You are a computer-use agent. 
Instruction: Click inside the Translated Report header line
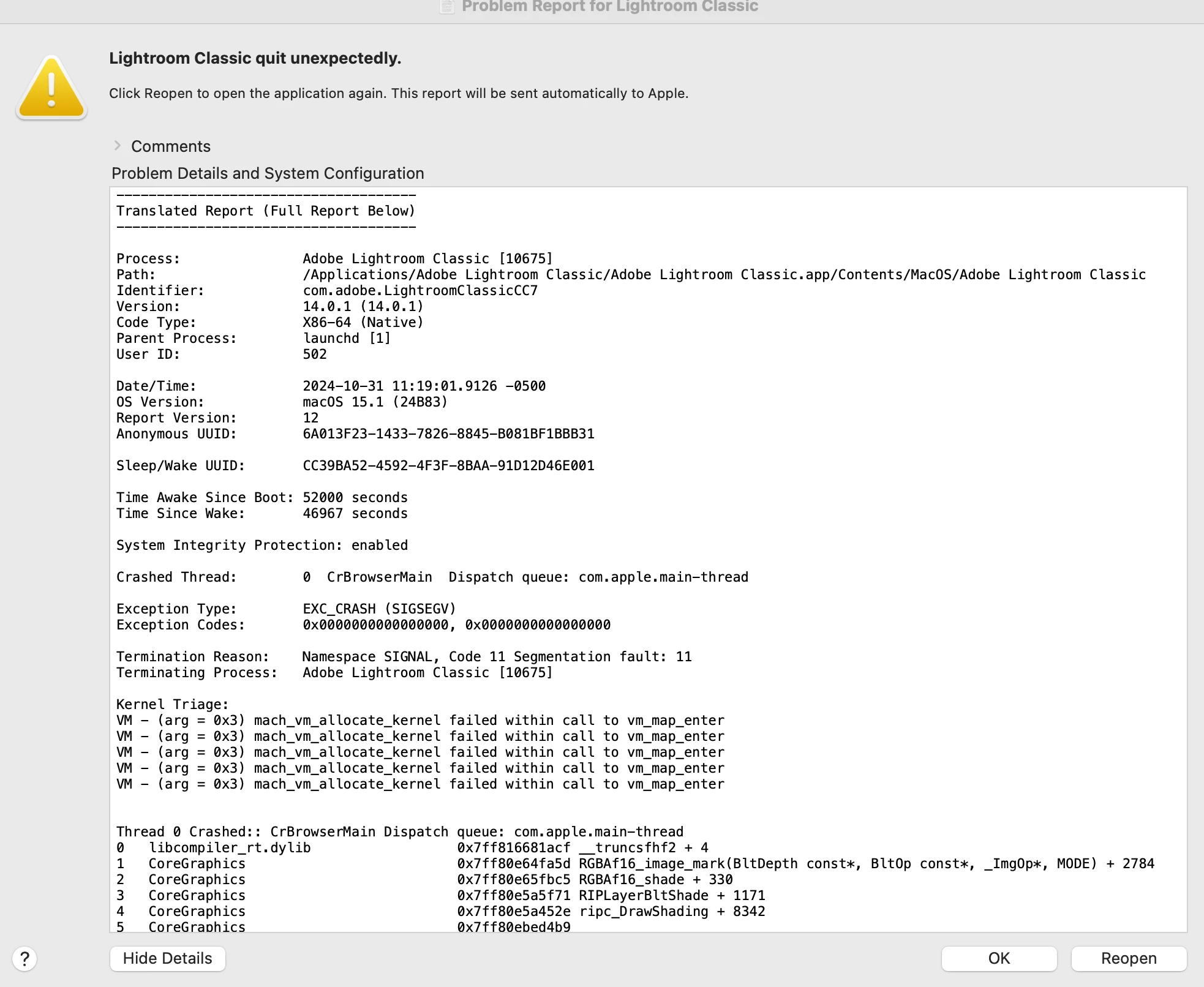pyautogui.click(x=266, y=211)
